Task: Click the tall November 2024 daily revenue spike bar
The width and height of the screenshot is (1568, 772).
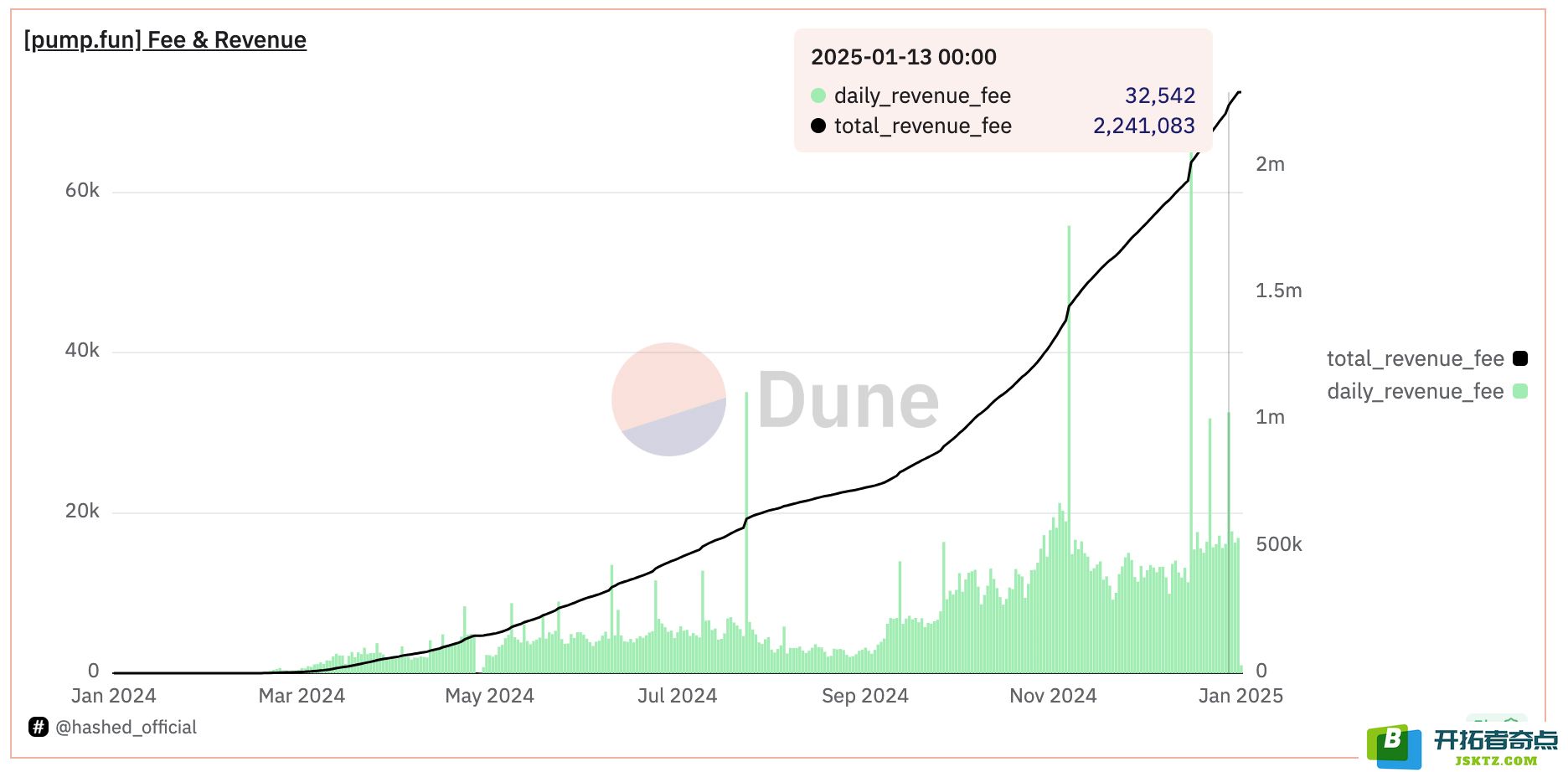Action: [x=1069, y=449]
